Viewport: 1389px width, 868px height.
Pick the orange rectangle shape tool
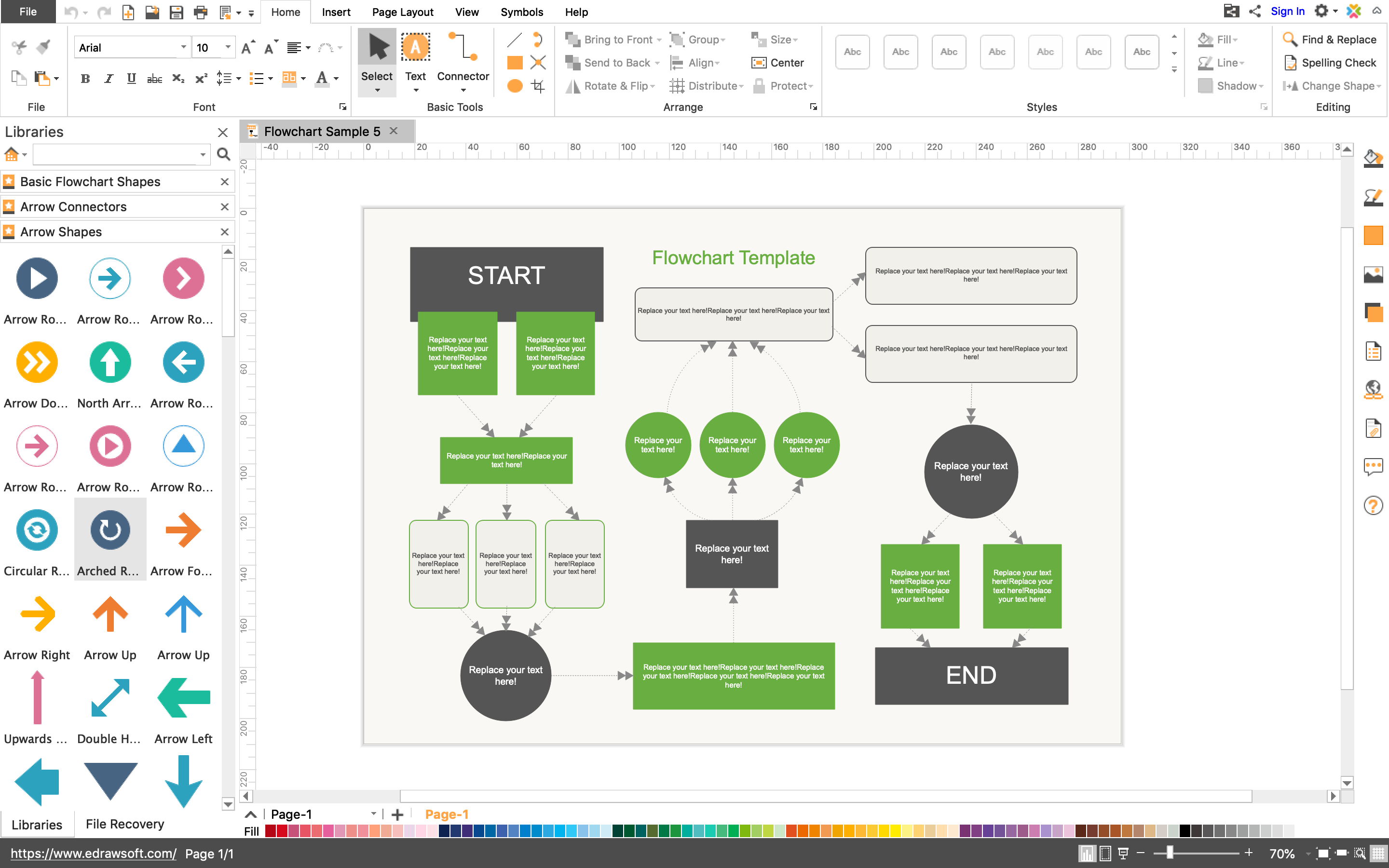pos(515,63)
